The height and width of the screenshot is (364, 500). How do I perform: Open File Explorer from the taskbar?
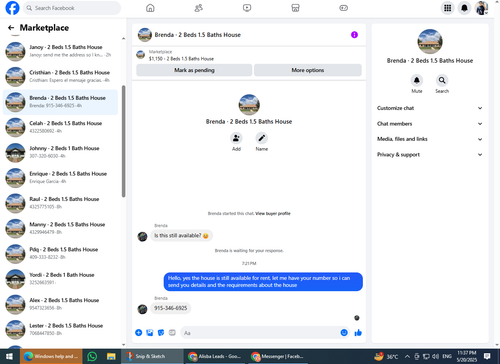pyautogui.click(x=111, y=357)
